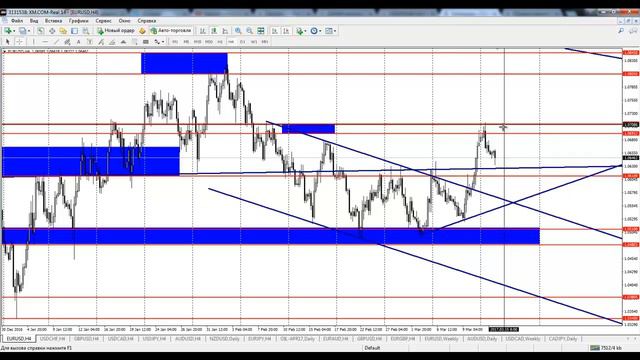Screen dimensions: 640x360
Task: Open the Графики menu
Action: pos(78,20)
